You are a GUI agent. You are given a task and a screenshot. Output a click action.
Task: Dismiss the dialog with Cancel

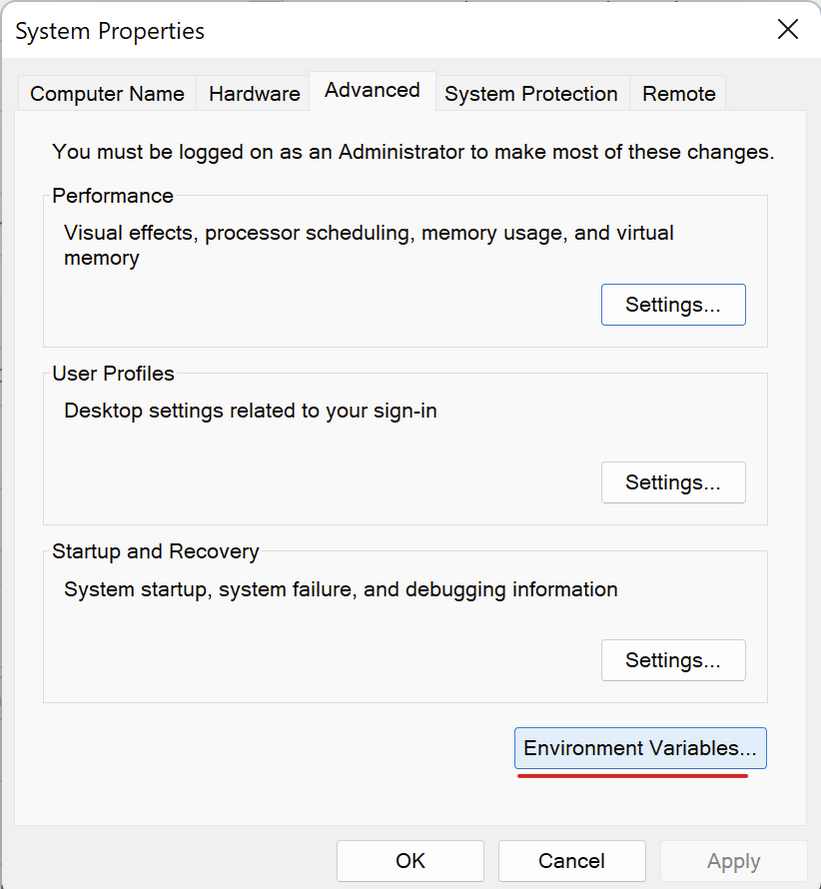pos(572,861)
